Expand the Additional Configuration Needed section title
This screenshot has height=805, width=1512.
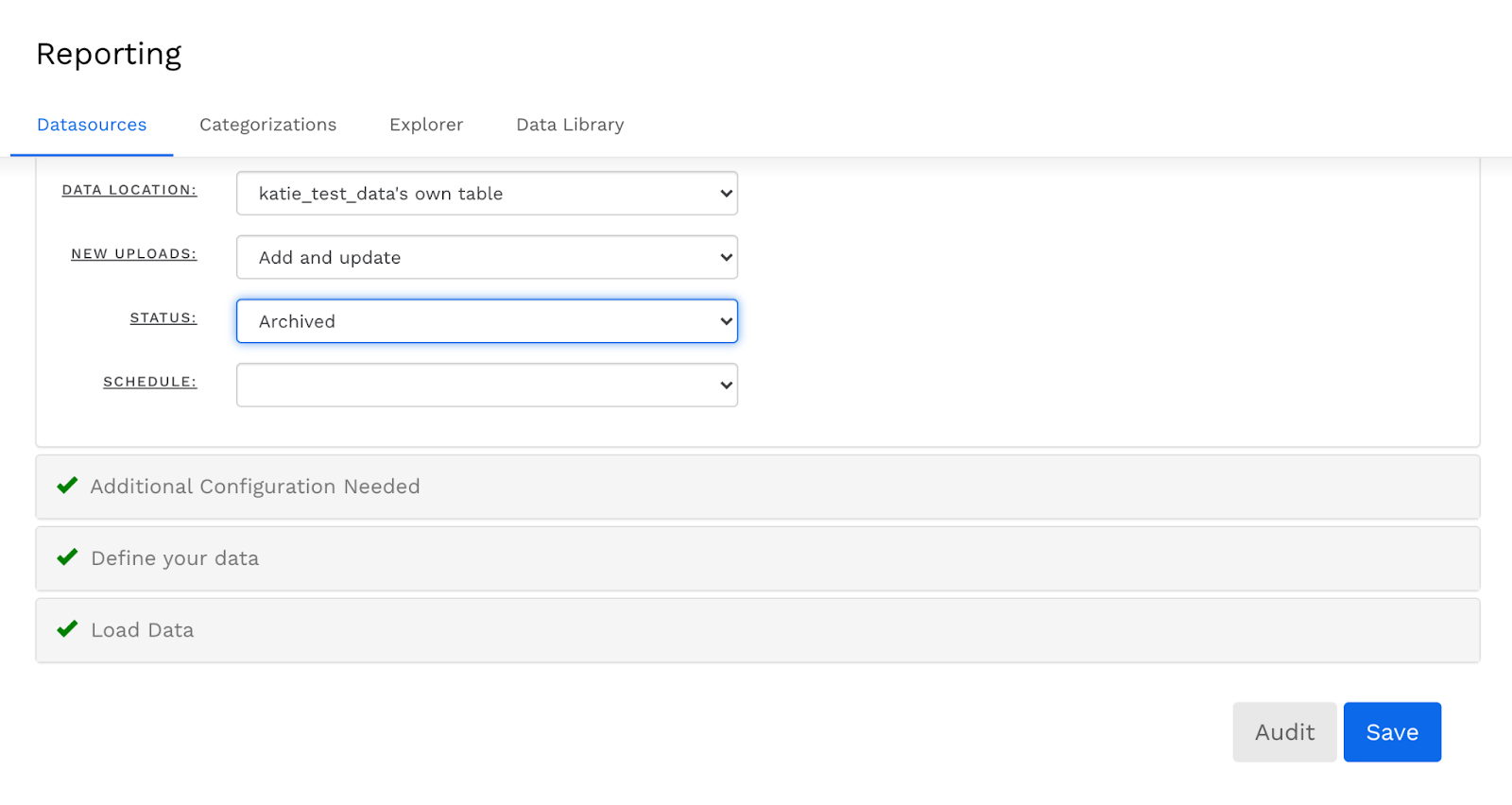coord(255,487)
